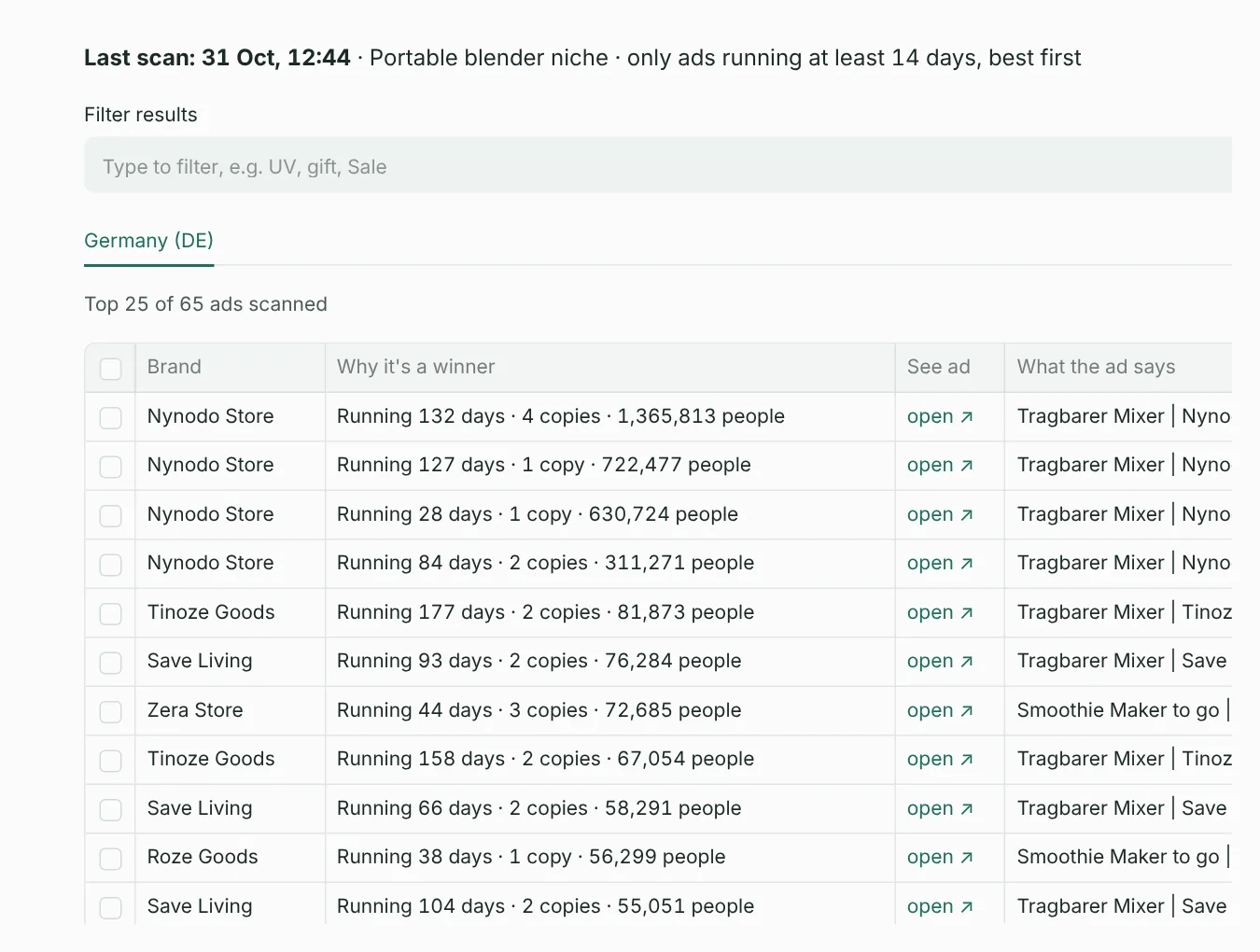Click "Smoothie Maker to go" in Roze Goods row
The width and height of the screenshot is (1260, 952).
pyautogui.click(x=1118, y=857)
